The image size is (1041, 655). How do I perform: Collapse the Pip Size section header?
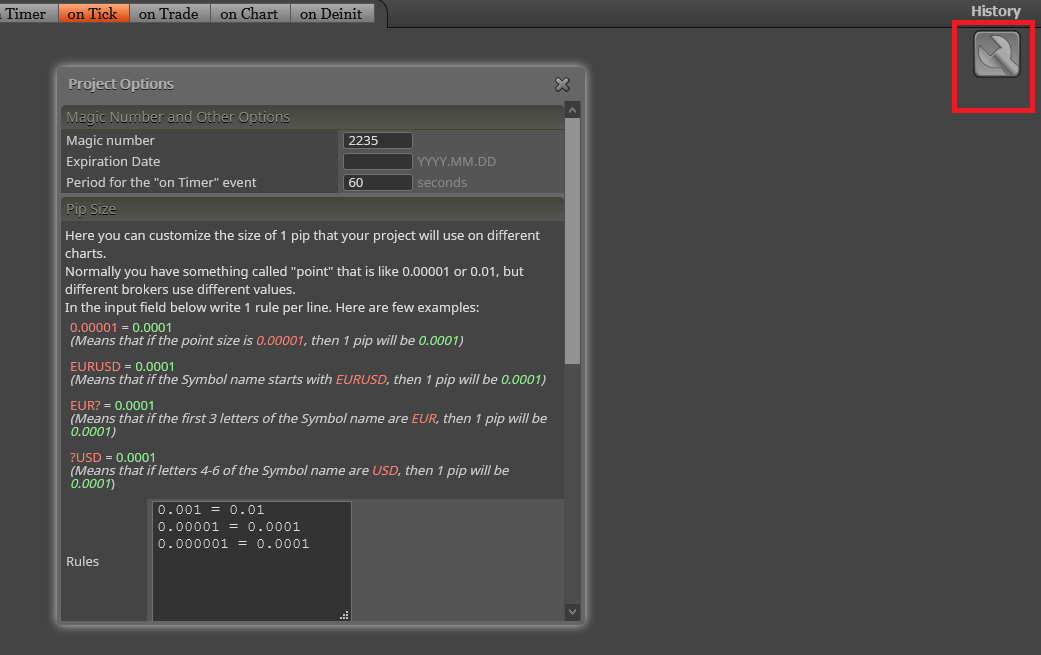pyautogui.click(x=312, y=209)
